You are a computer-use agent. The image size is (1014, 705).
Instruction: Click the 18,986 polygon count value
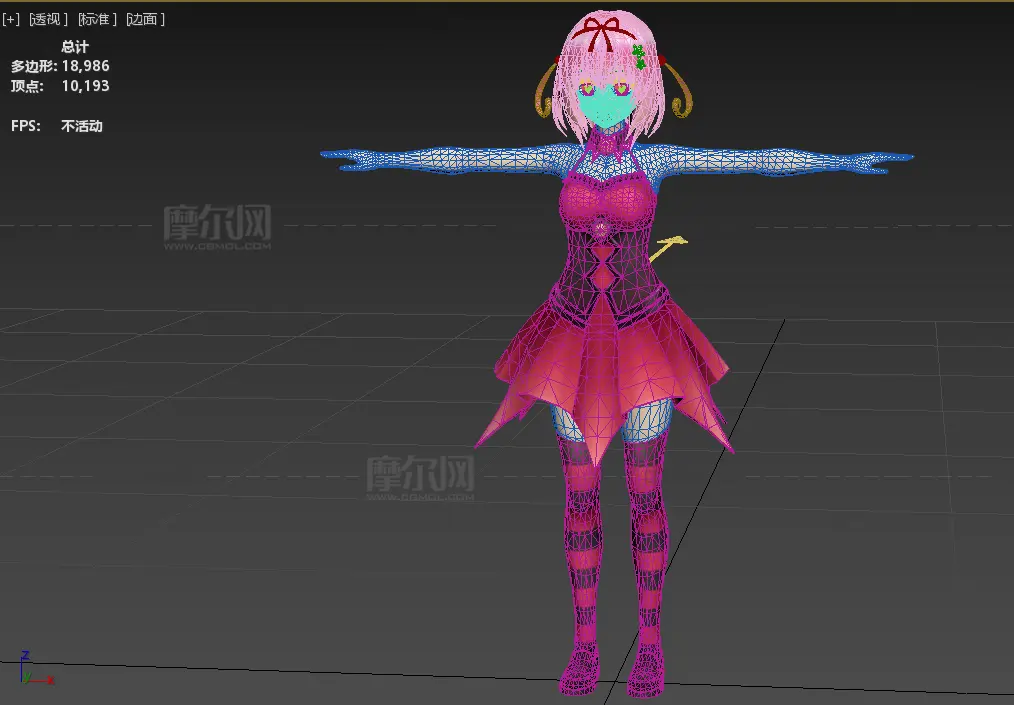pyautogui.click(x=85, y=66)
